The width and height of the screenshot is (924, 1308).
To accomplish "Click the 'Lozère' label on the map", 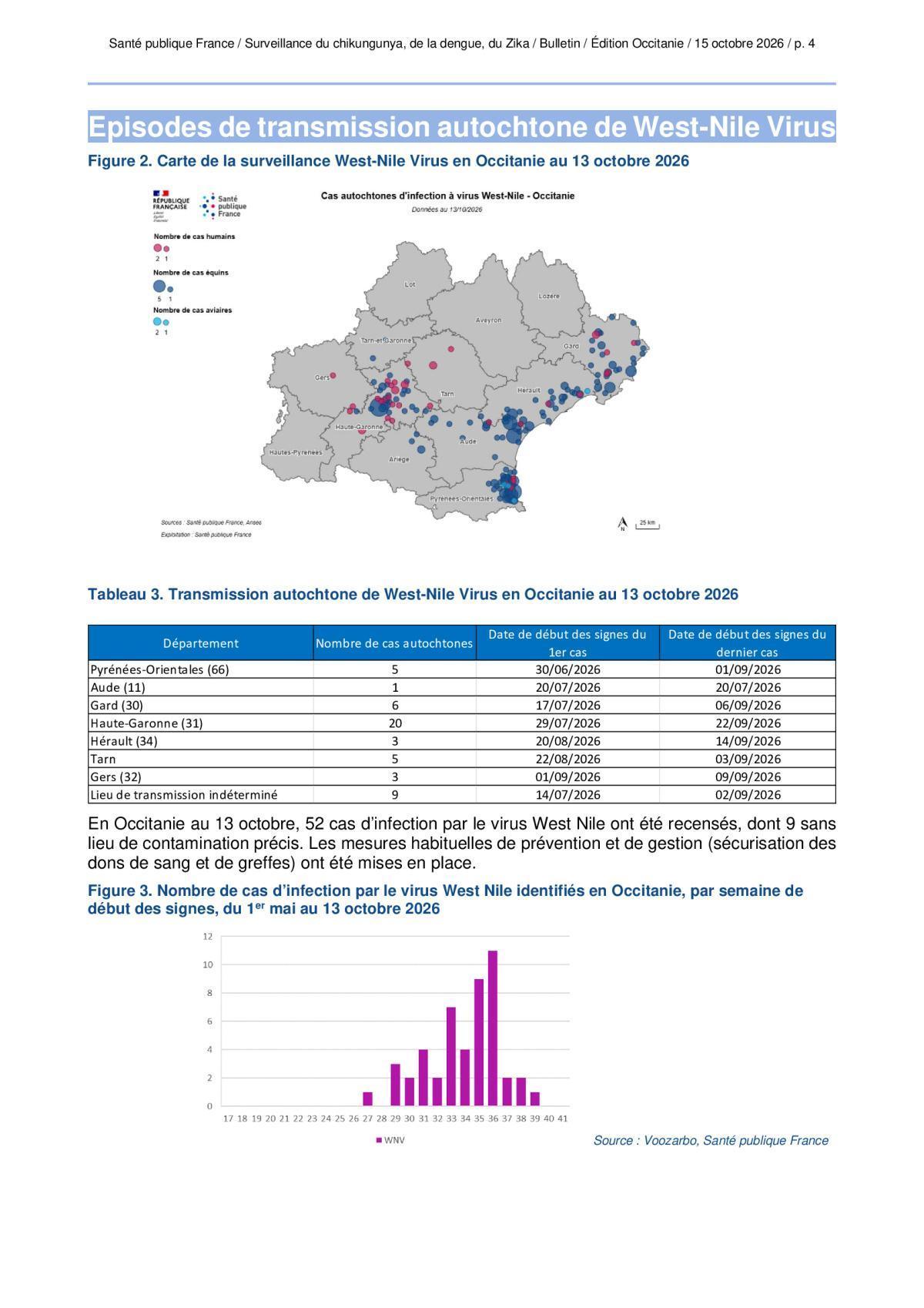I will click(549, 296).
